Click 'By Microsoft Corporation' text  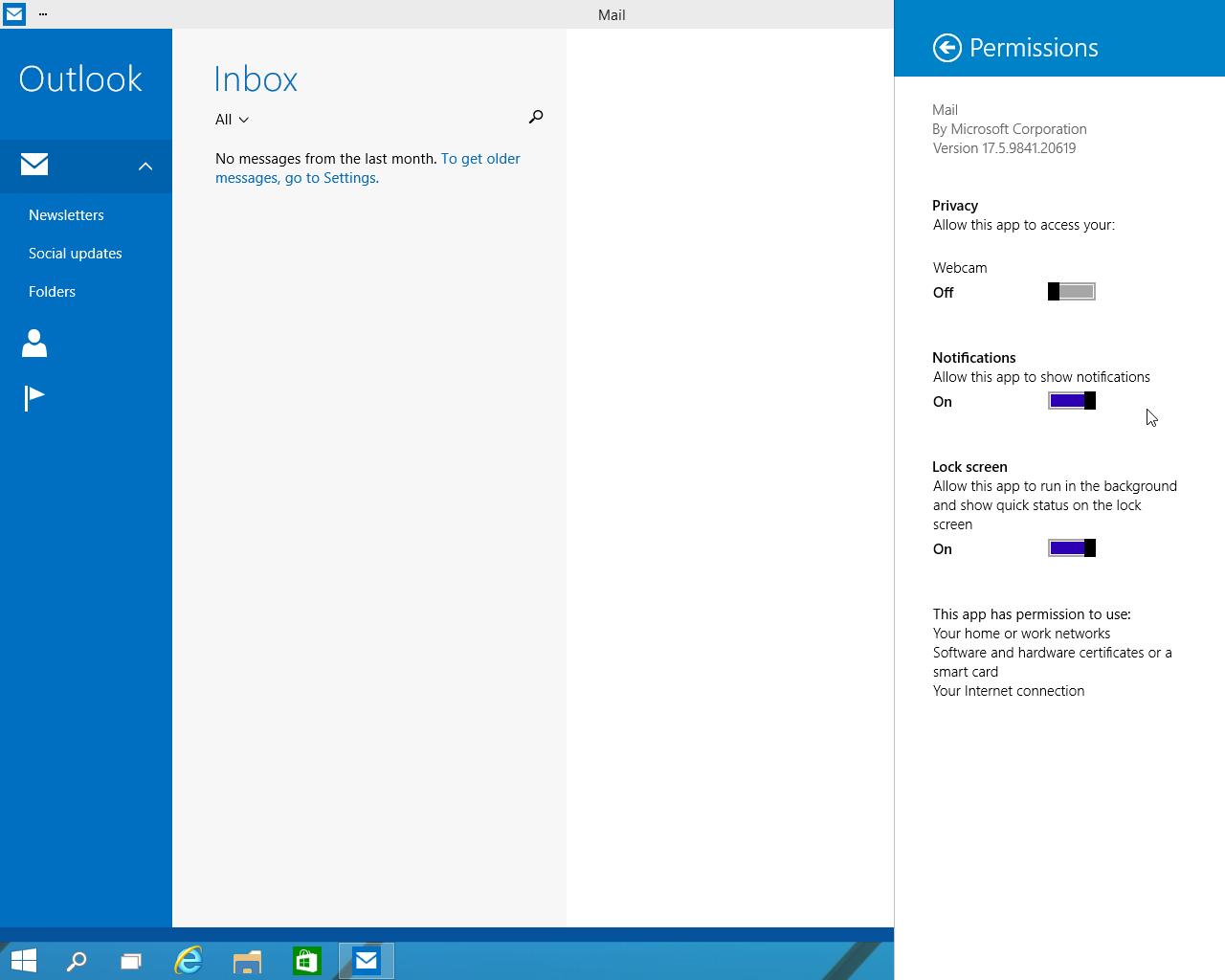point(1010,129)
